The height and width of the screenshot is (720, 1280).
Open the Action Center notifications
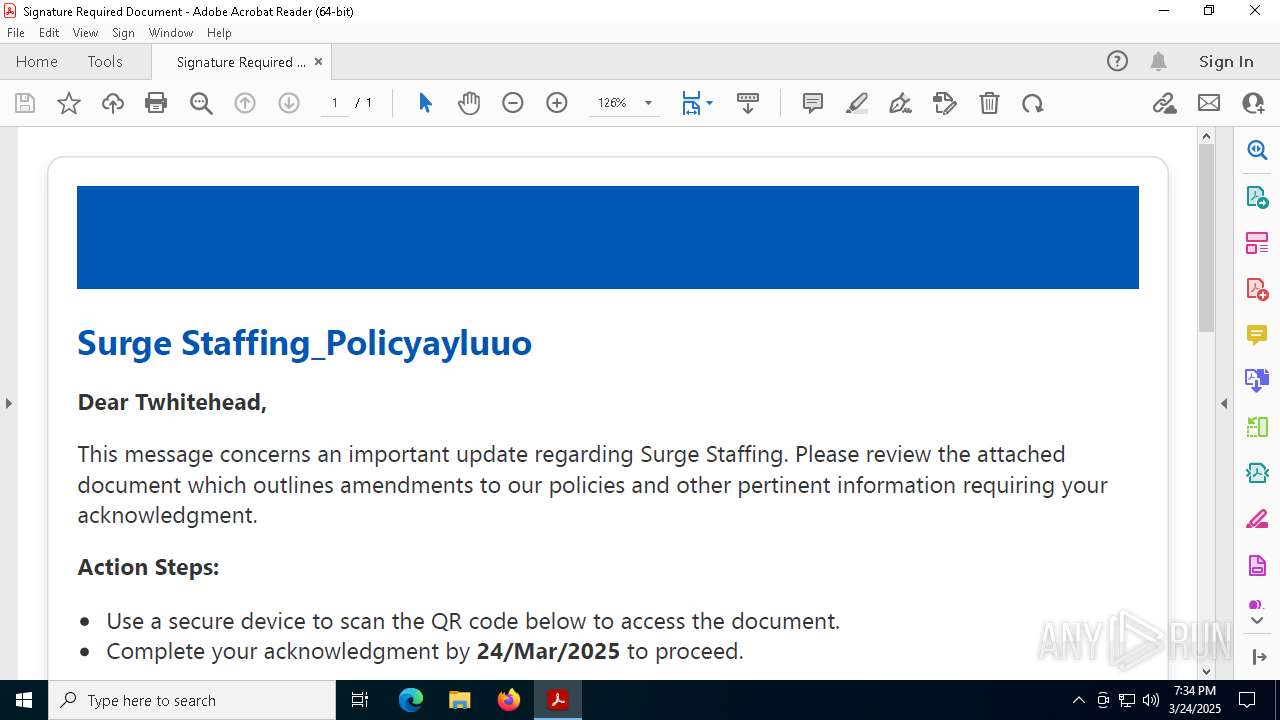(1247, 700)
